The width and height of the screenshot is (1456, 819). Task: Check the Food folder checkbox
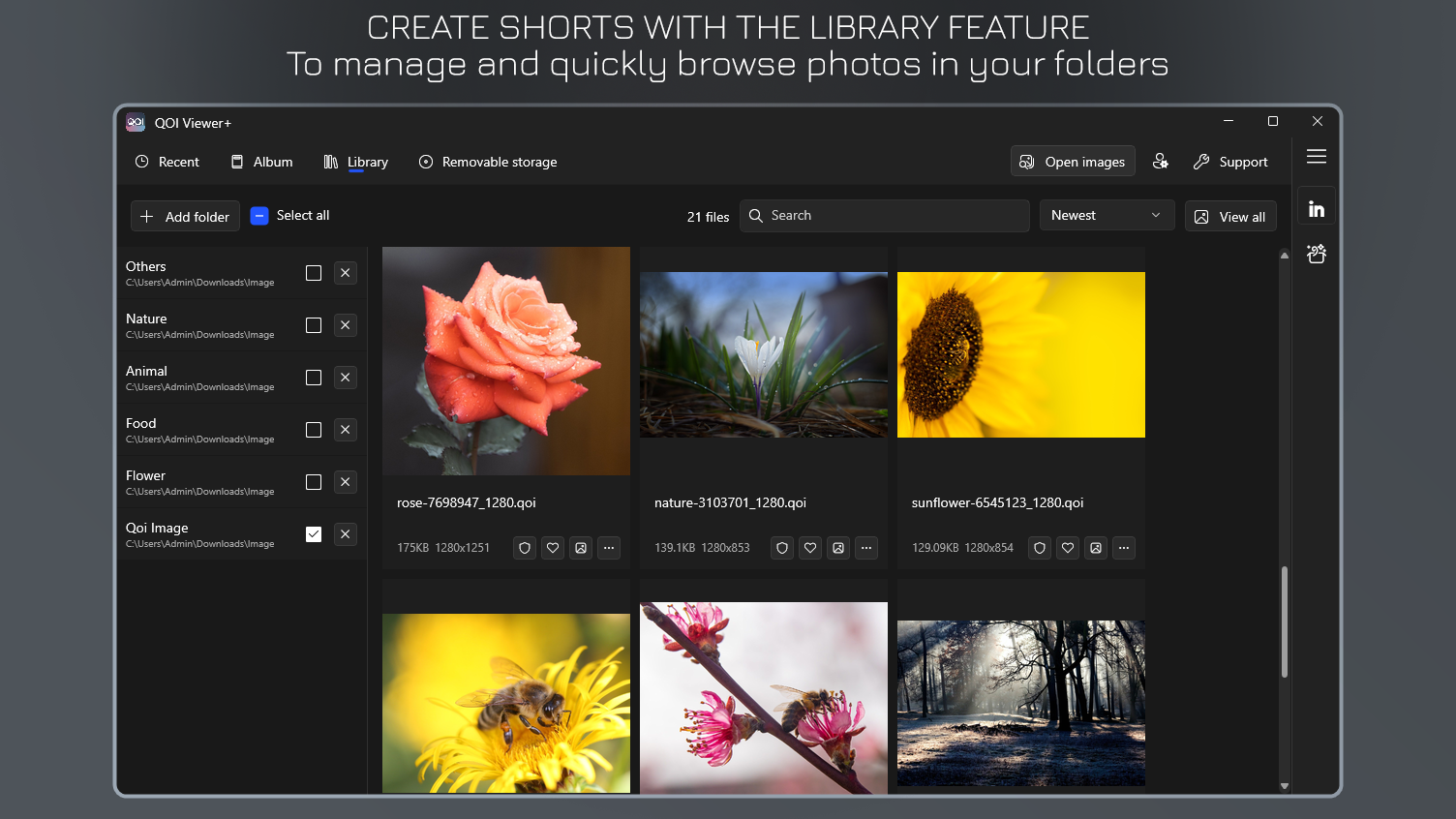click(x=314, y=430)
